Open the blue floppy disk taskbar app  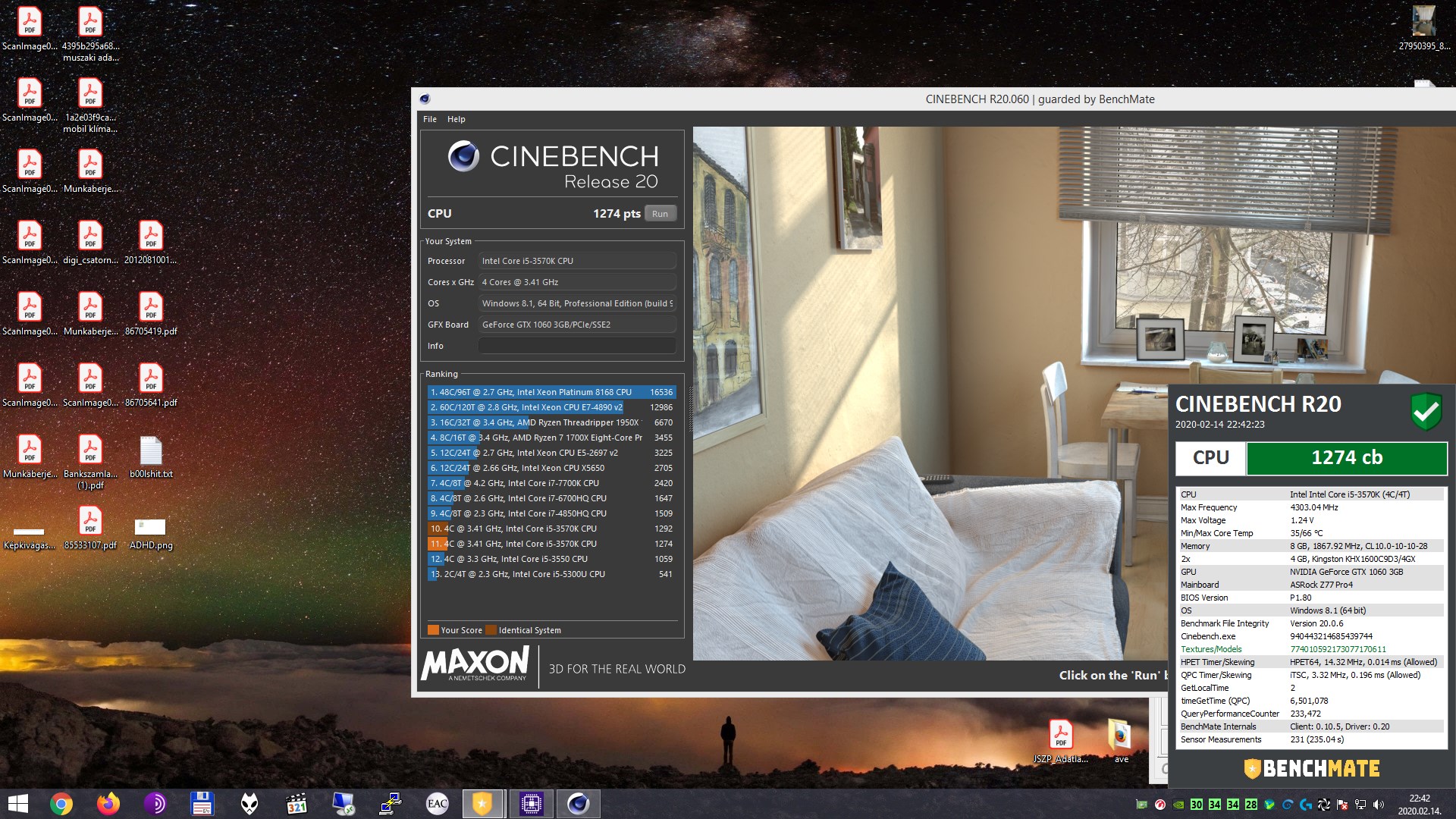point(202,804)
